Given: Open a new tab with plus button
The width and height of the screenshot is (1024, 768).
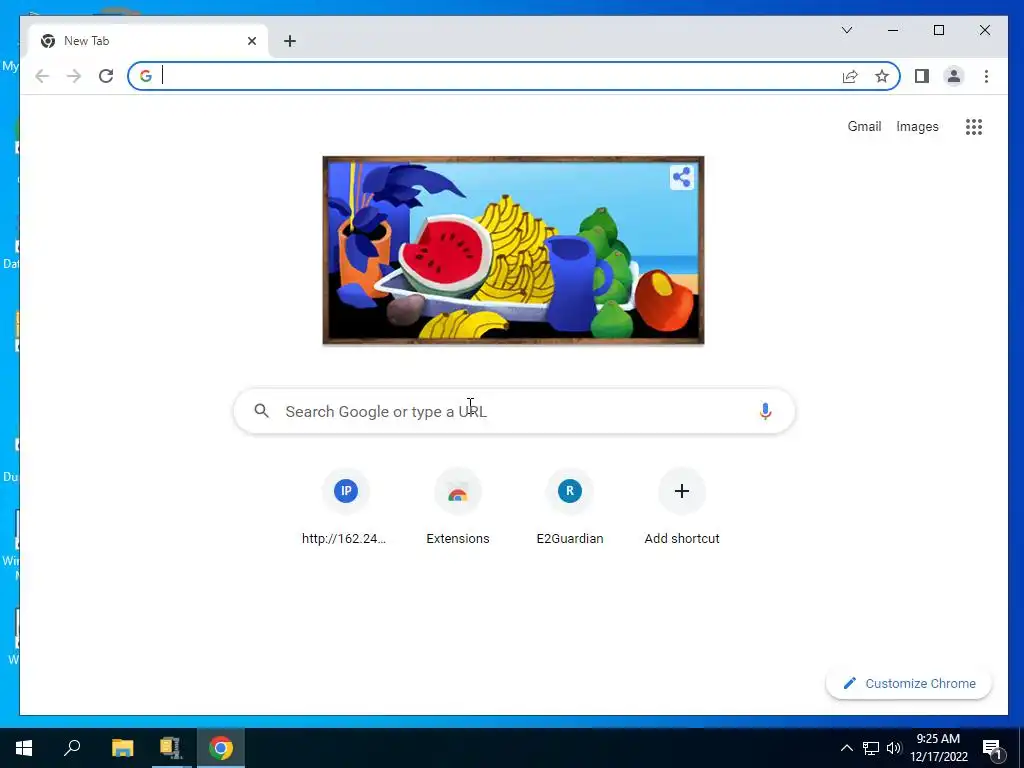Looking at the screenshot, I should 290,41.
